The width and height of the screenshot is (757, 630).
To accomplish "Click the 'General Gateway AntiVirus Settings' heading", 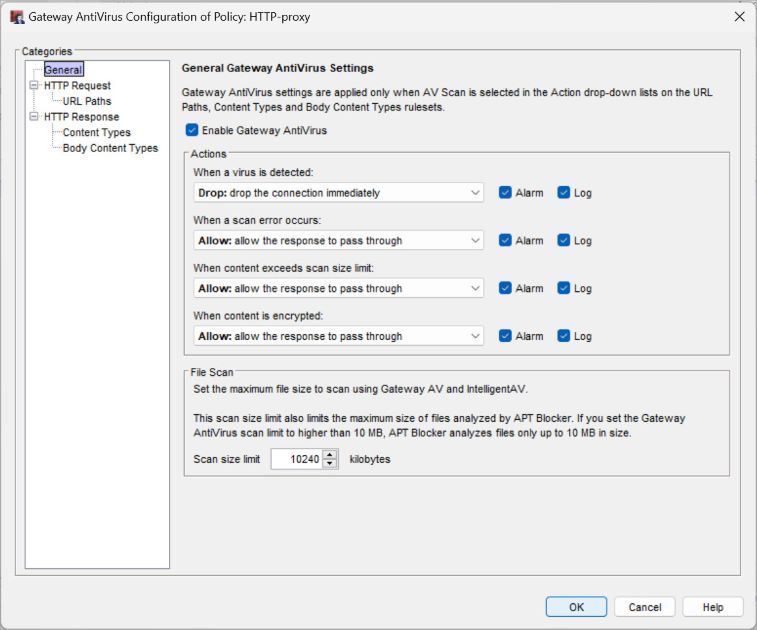I will (278, 68).
